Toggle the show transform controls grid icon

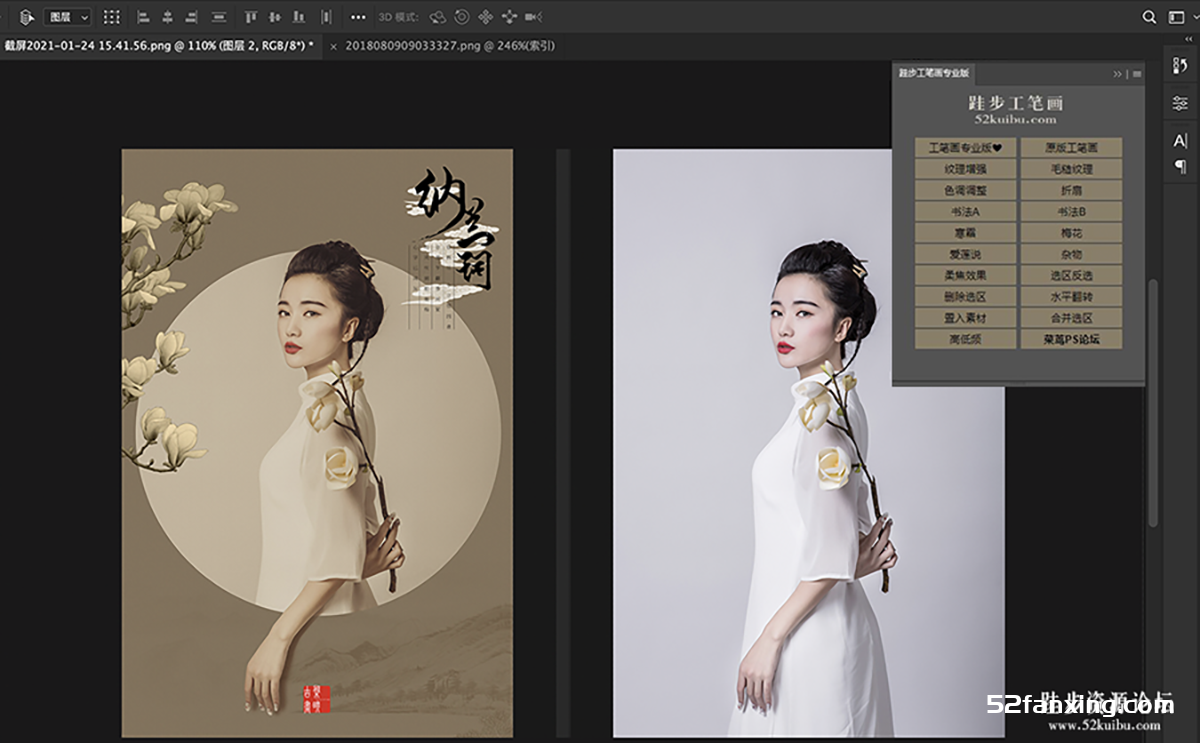click(x=112, y=17)
